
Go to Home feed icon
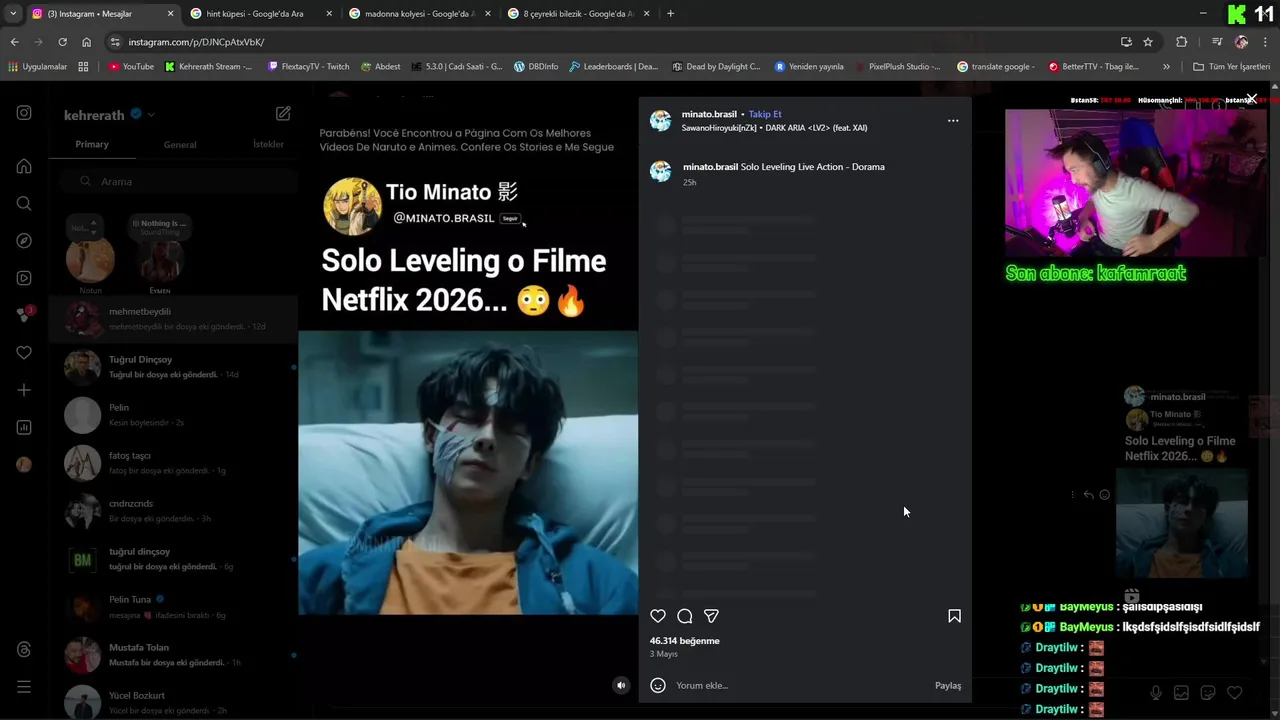(x=24, y=166)
